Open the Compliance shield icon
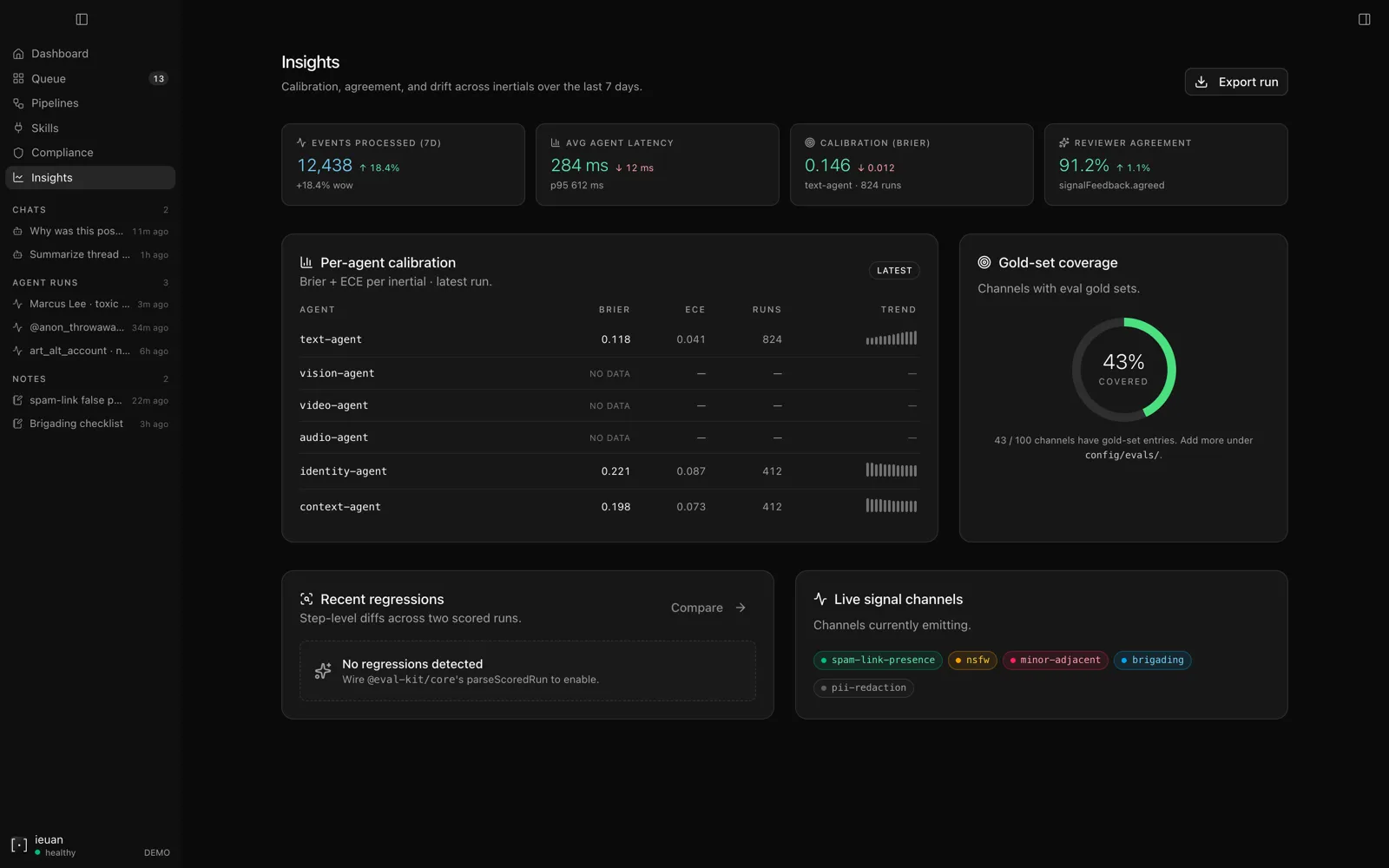This screenshot has height=868, width=1389. 18,153
